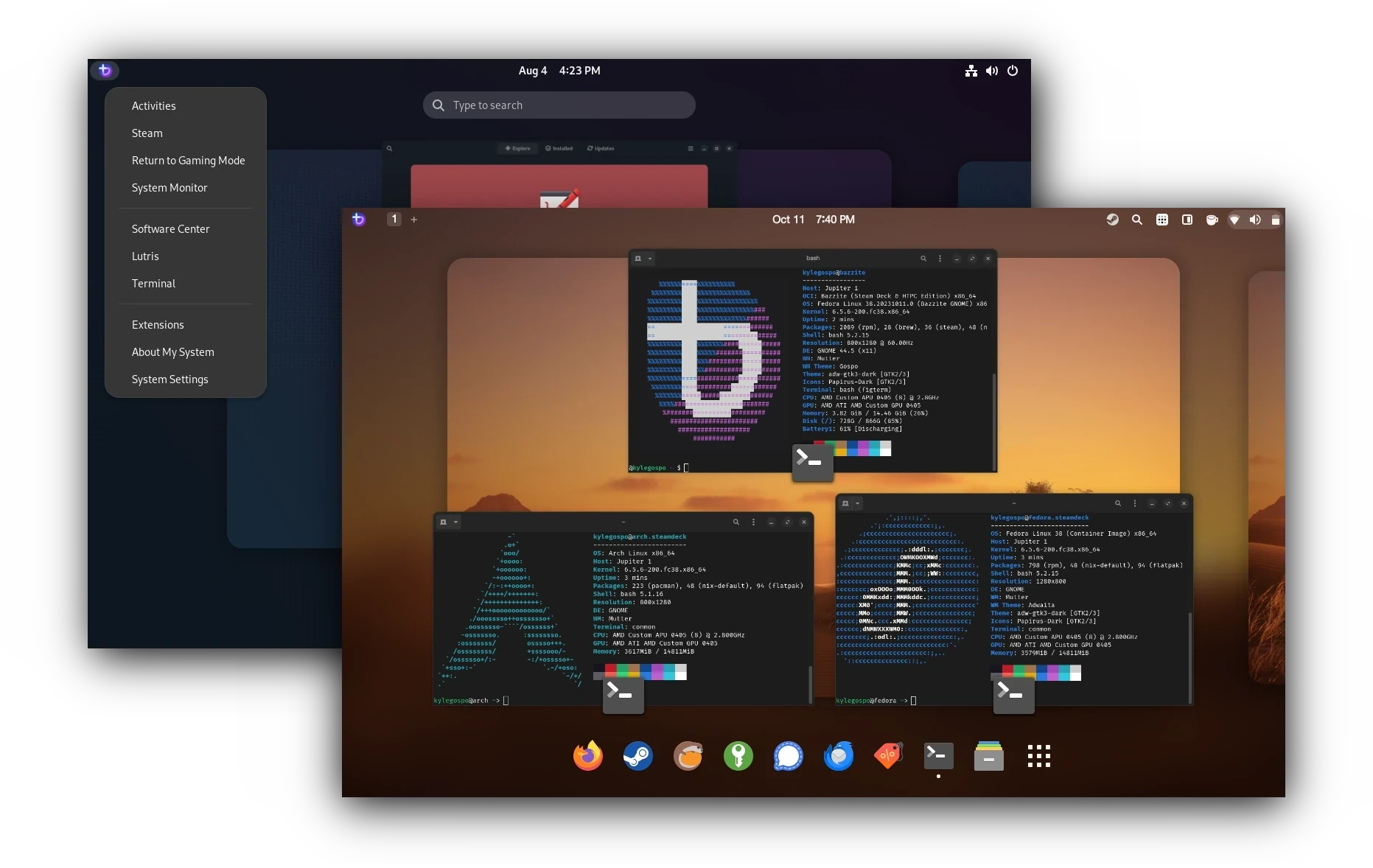The height and width of the screenshot is (868, 1373).
Task: Open Lutris from the dock
Action: [x=688, y=756]
